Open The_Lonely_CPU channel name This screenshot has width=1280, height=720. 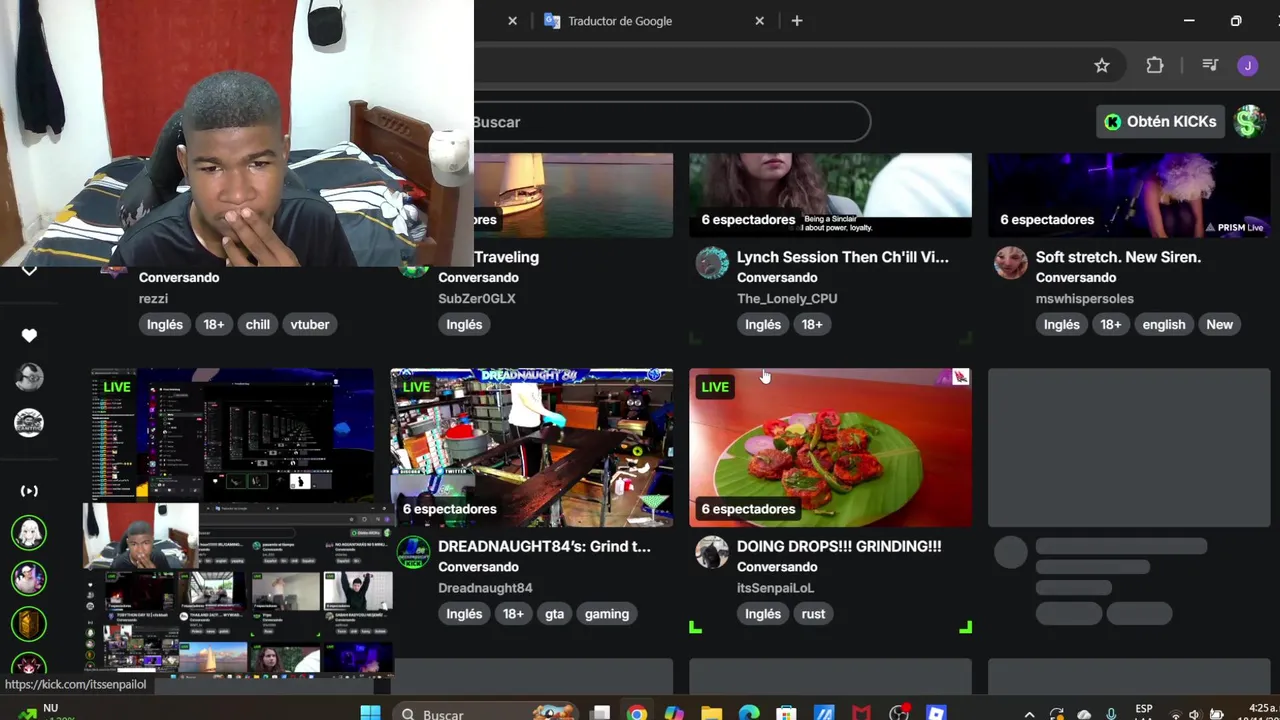(787, 299)
